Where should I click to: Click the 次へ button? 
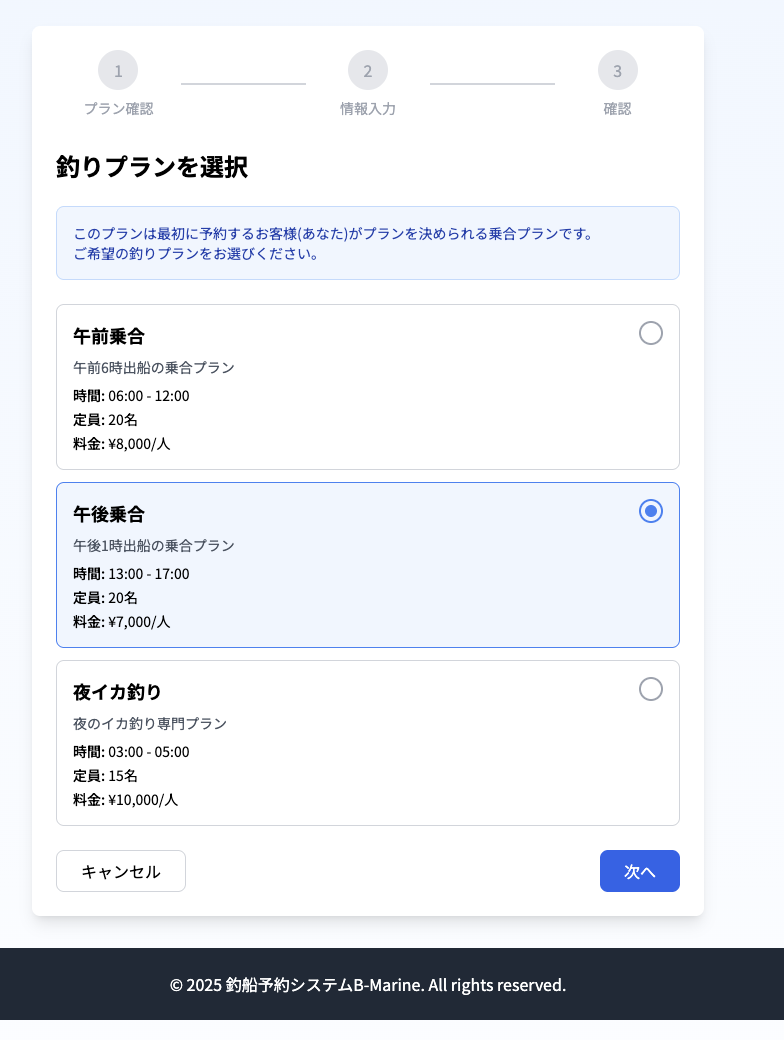point(639,871)
